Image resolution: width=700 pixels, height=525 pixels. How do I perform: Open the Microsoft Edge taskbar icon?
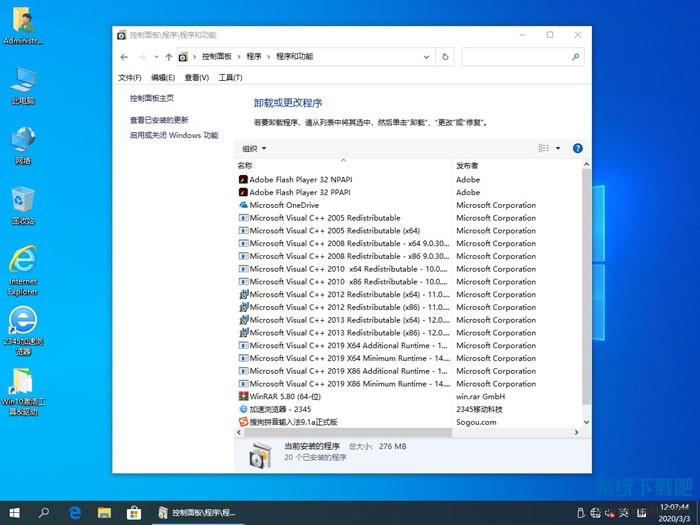[74, 512]
